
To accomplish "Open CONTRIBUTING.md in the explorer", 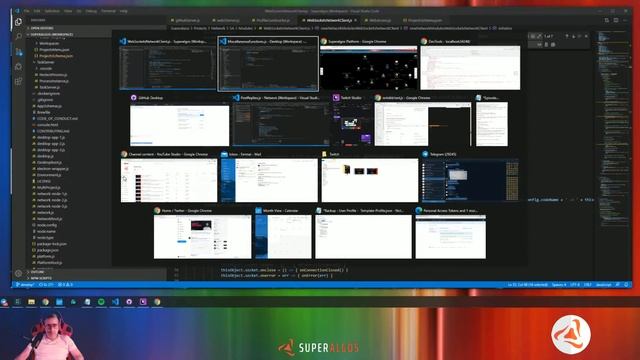I will tap(53, 131).
